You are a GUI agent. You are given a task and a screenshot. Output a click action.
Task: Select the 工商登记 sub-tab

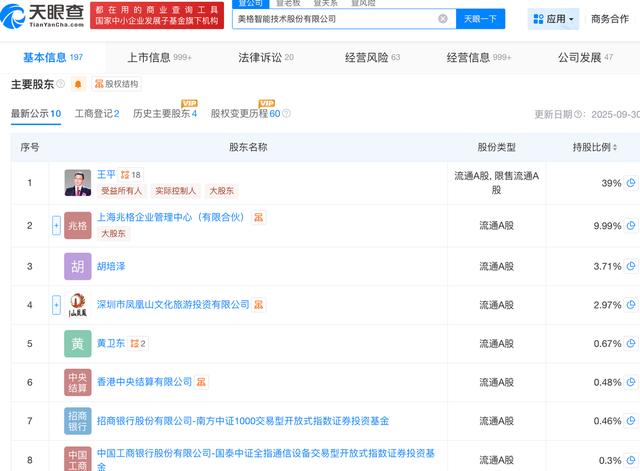click(x=96, y=114)
